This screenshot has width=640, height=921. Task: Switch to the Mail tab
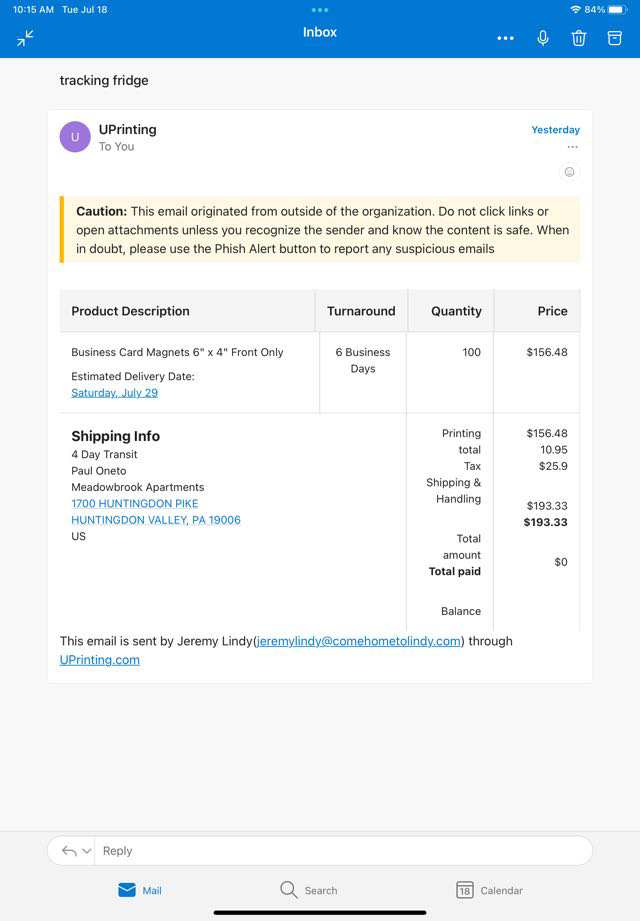pyautogui.click(x=140, y=890)
